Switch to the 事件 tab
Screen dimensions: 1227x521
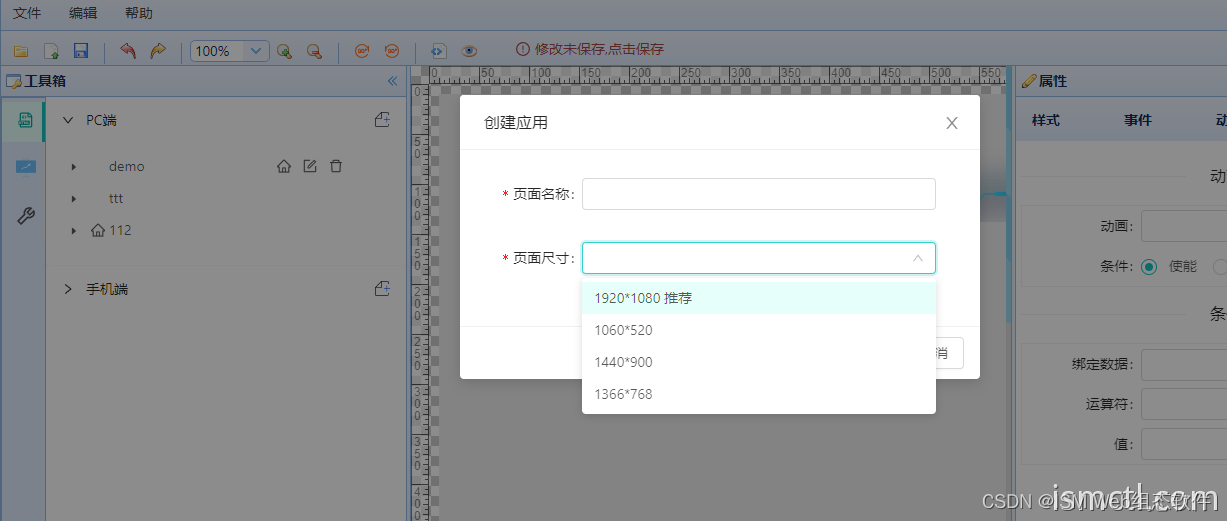pos(1138,120)
